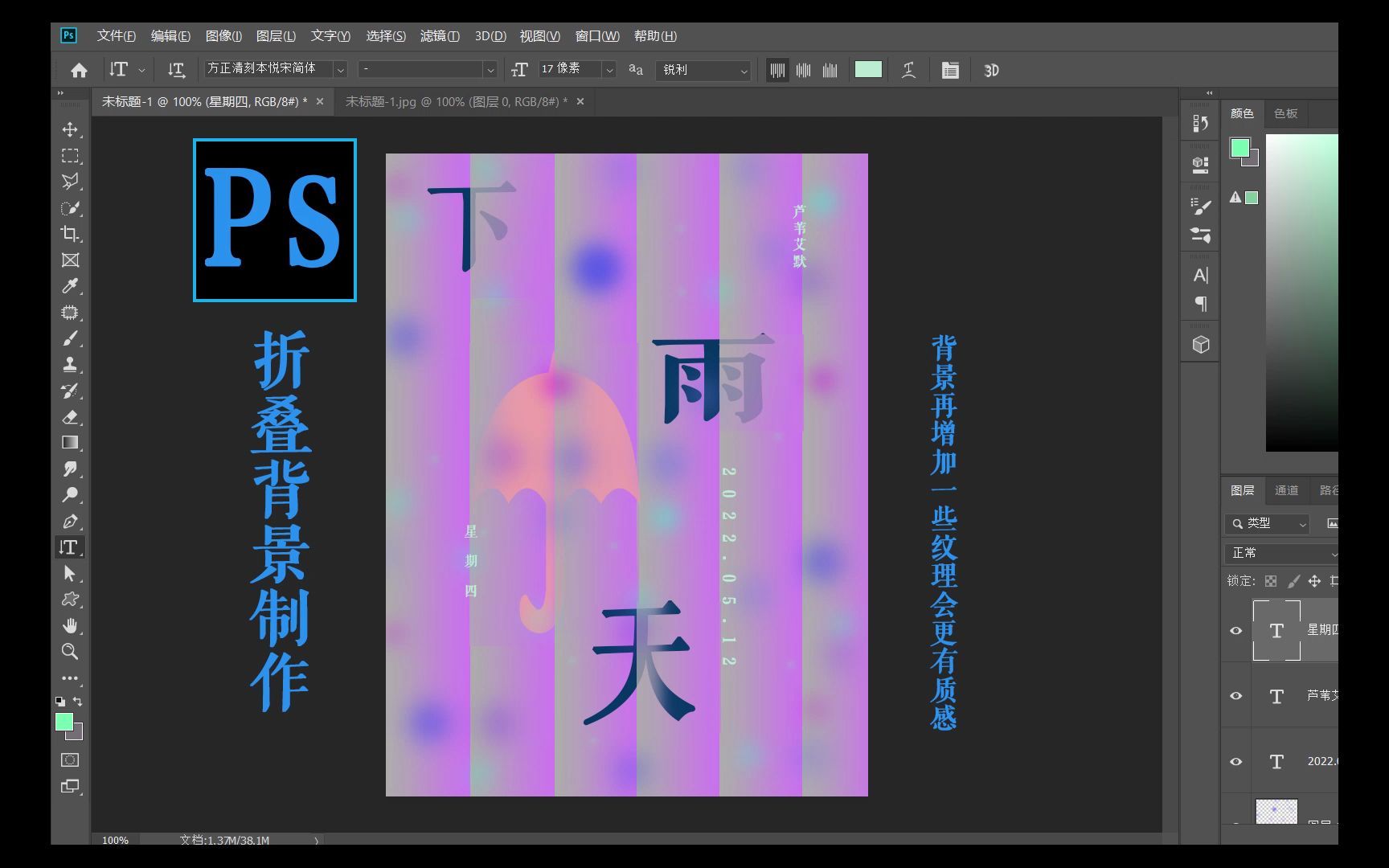Open the Paragraph panel
This screenshot has width=1389, height=868.
(x=1200, y=305)
